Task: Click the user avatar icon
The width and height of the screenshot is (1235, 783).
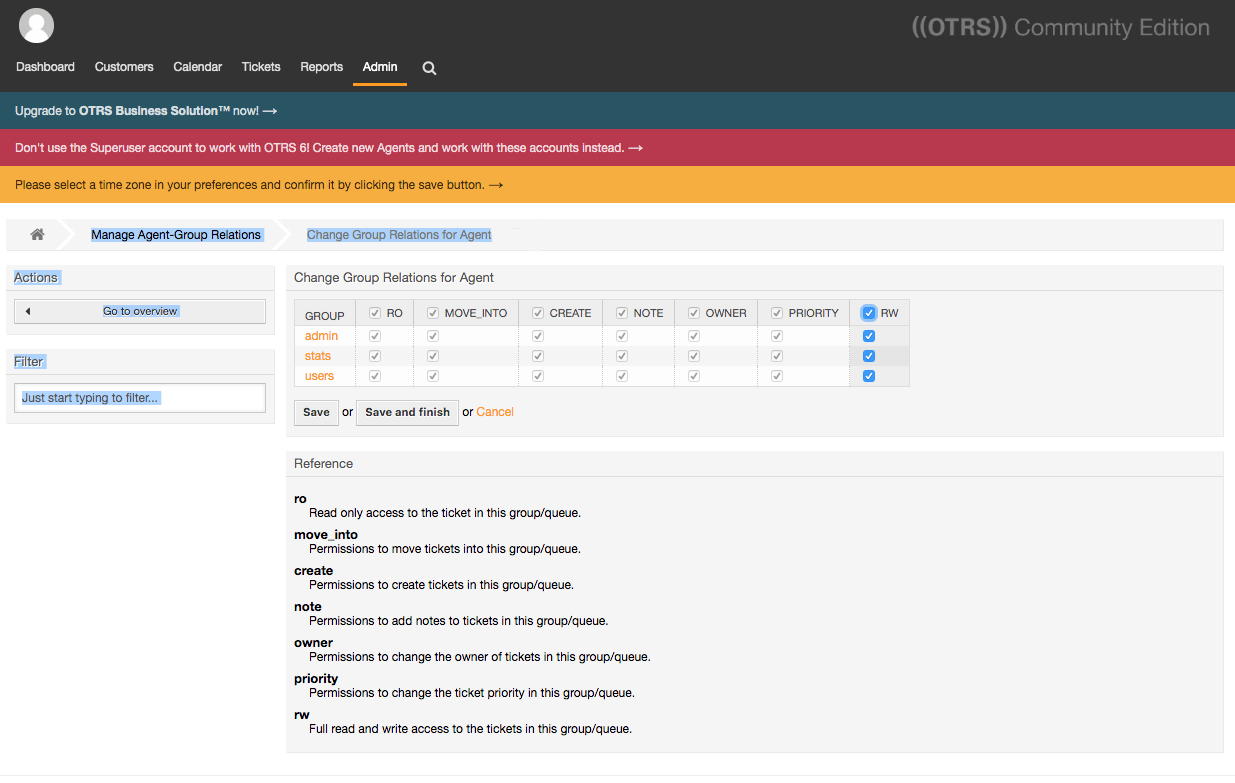Action: [37, 25]
